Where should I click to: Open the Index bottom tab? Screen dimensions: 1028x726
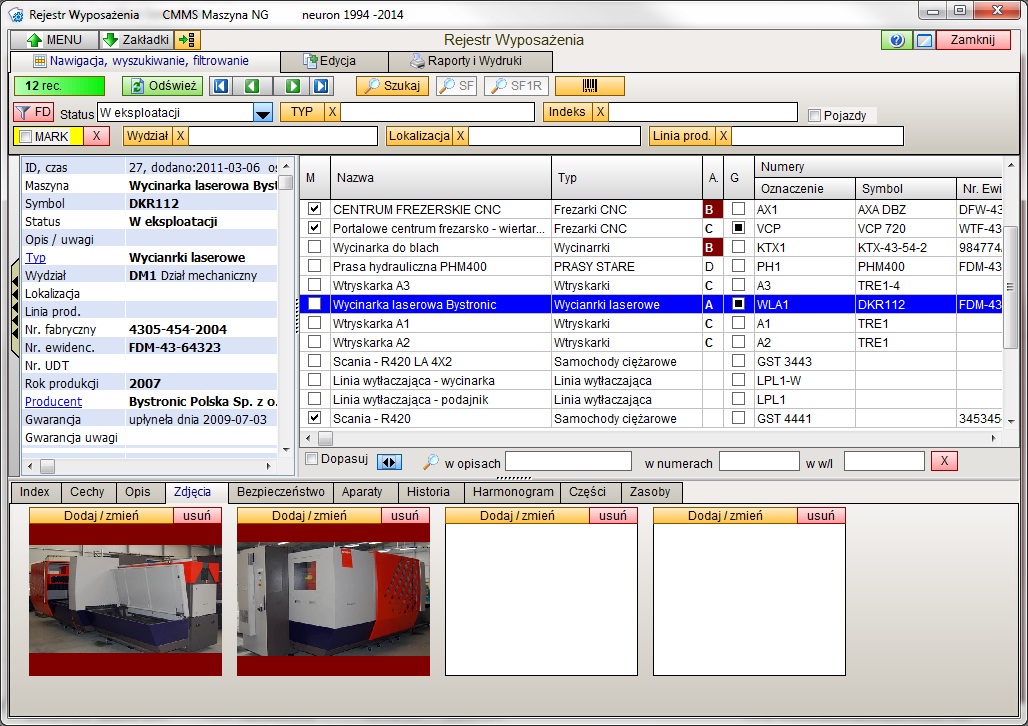[x=35, y=492]
